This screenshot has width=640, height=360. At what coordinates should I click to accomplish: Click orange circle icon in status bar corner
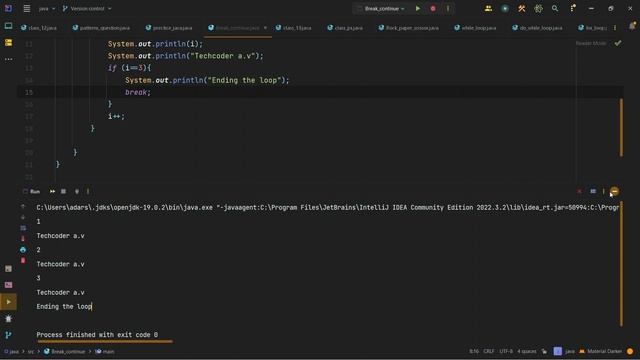[x=630, y=351]
